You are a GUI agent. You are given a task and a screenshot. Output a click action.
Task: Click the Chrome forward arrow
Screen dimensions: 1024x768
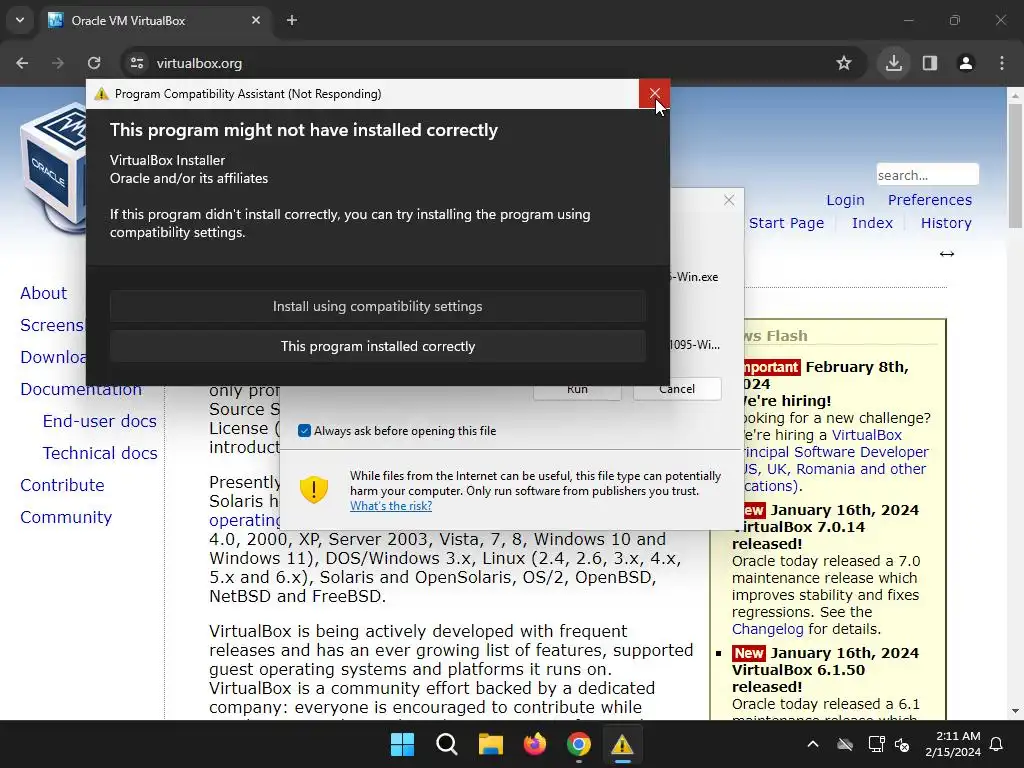[58, 63]
